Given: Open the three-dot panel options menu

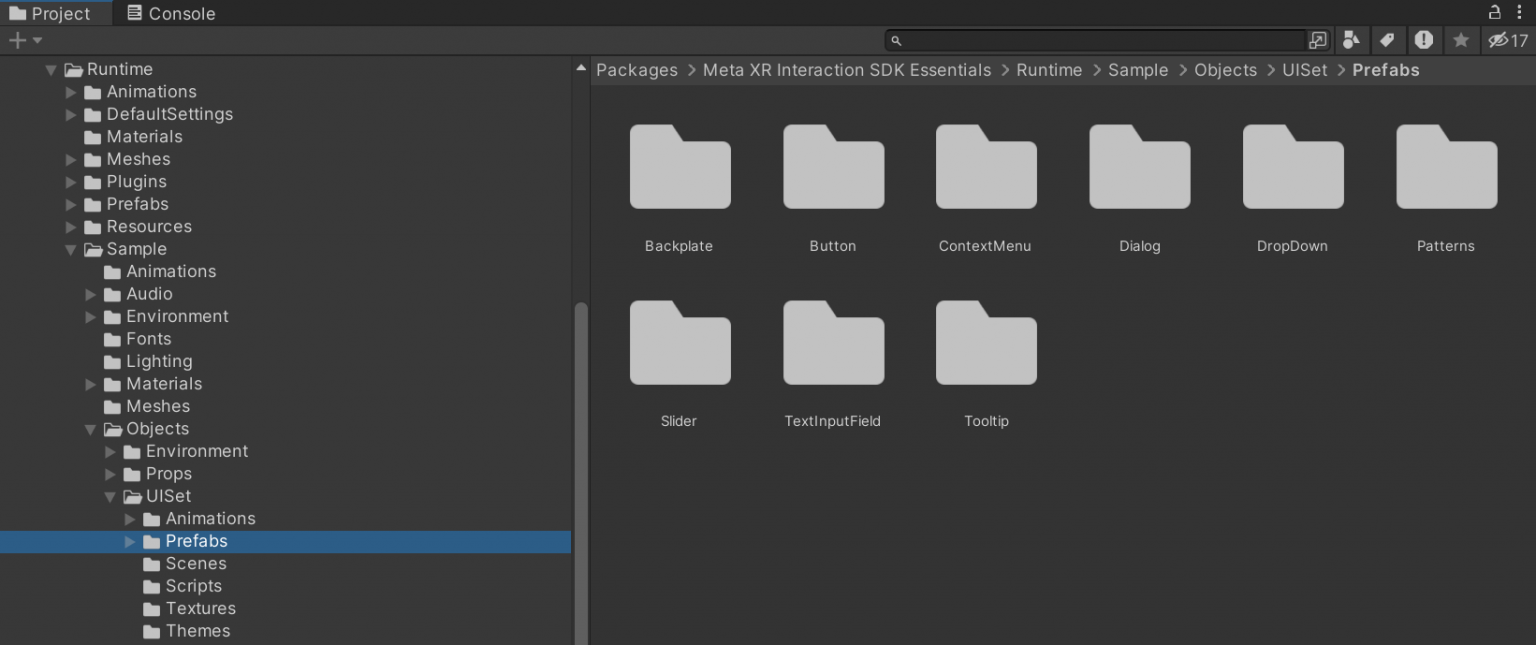Looking at the screenshot, I should (1520, 12).
